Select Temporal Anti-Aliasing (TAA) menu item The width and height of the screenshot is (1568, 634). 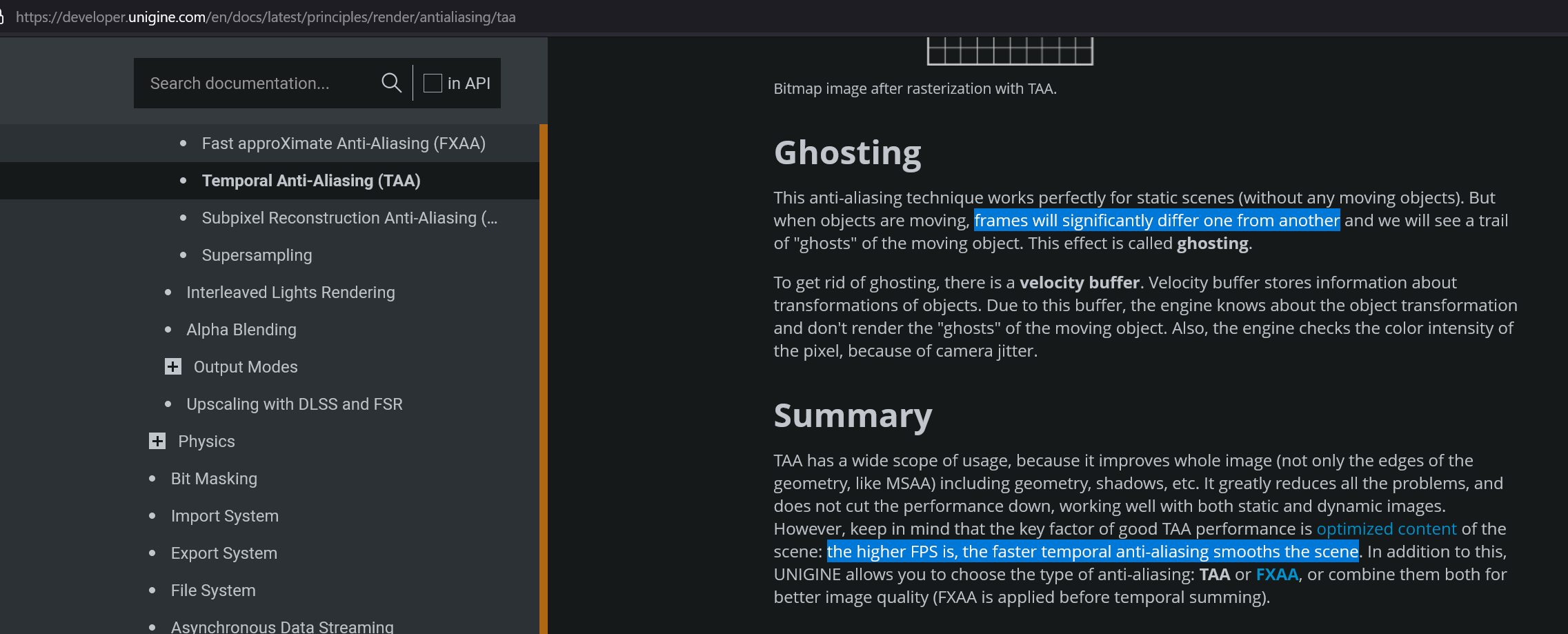point(311,181)
